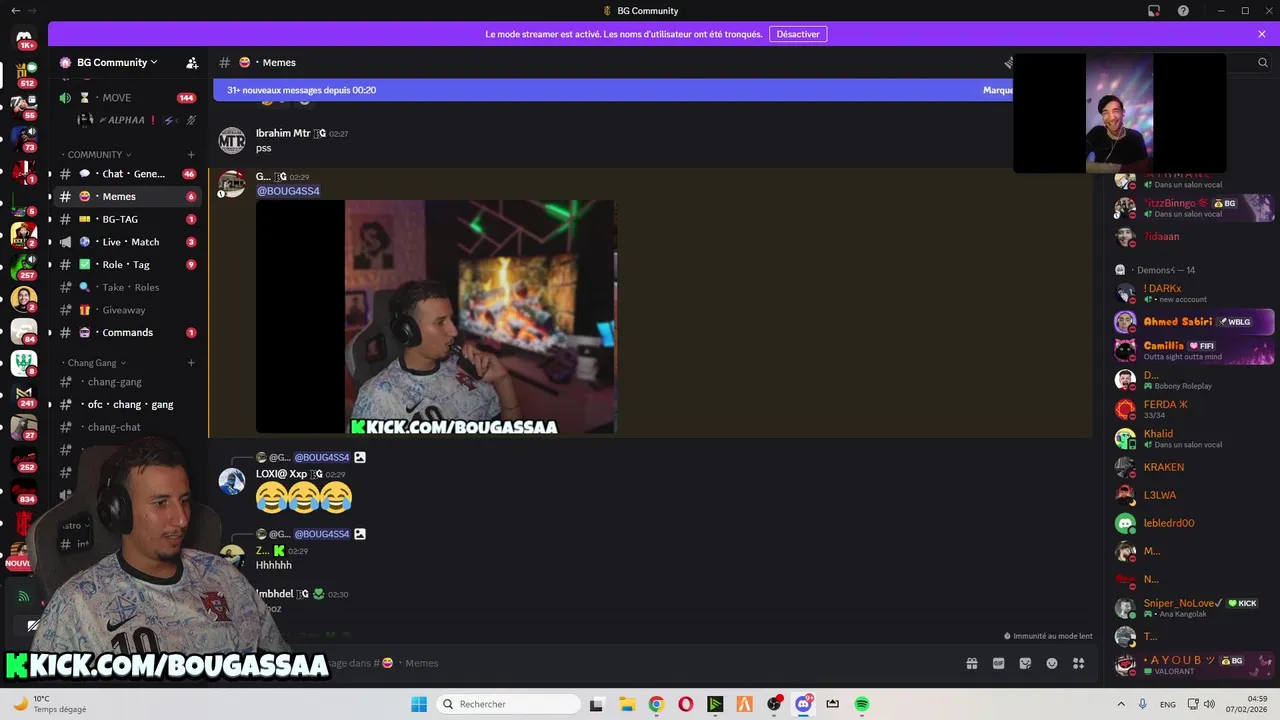Image resolution: width=1280 pixels, height=720 pixels.
Task: Open Opera browser from the taskbar
Action: 685,704
